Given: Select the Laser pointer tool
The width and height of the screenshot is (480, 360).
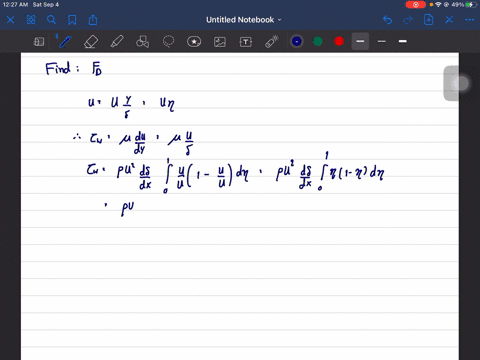Looking at the screenshot, I should tap(272, 42).
